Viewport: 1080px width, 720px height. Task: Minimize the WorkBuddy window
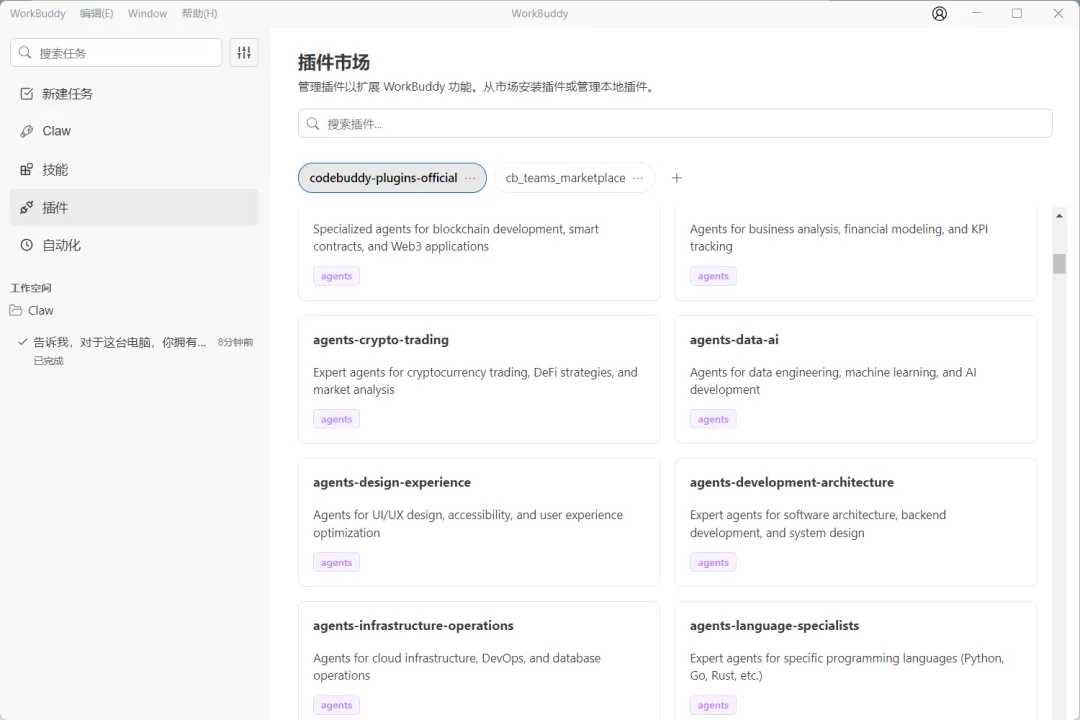pyautogui.click(x=977, y=13)
